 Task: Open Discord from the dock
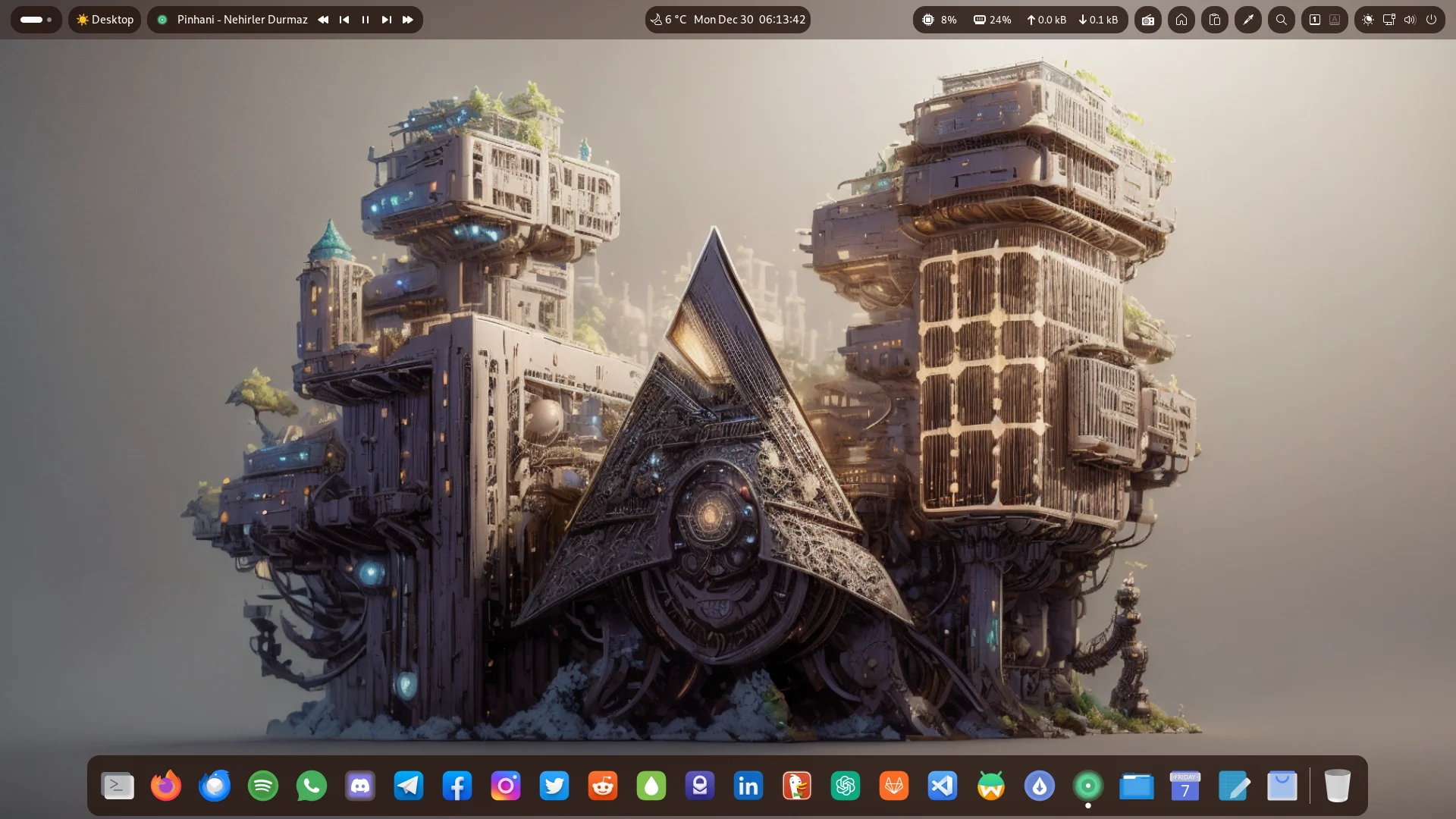(360, 786)
